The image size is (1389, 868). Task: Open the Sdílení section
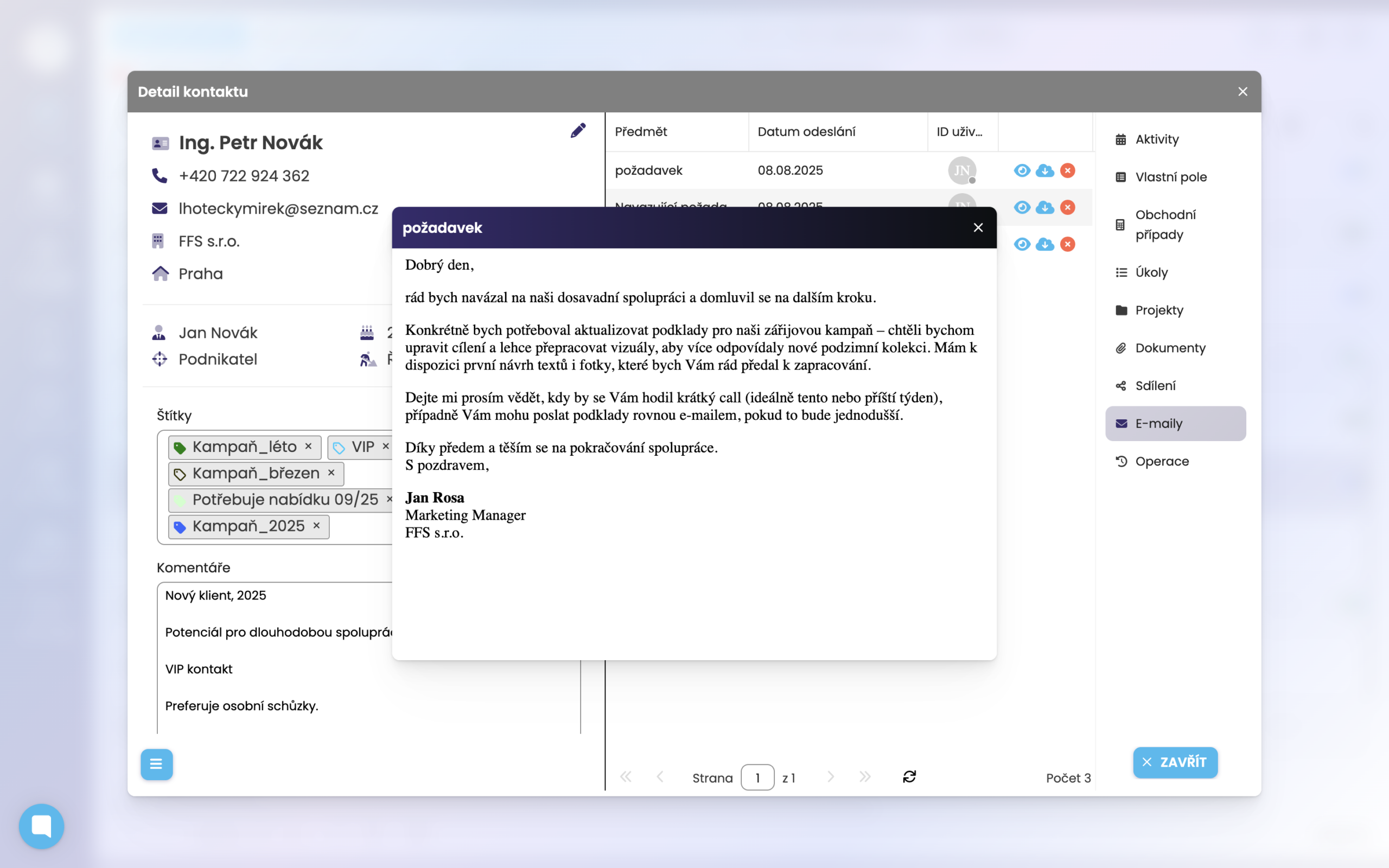pyautogui.click(x=1156, y=385)
